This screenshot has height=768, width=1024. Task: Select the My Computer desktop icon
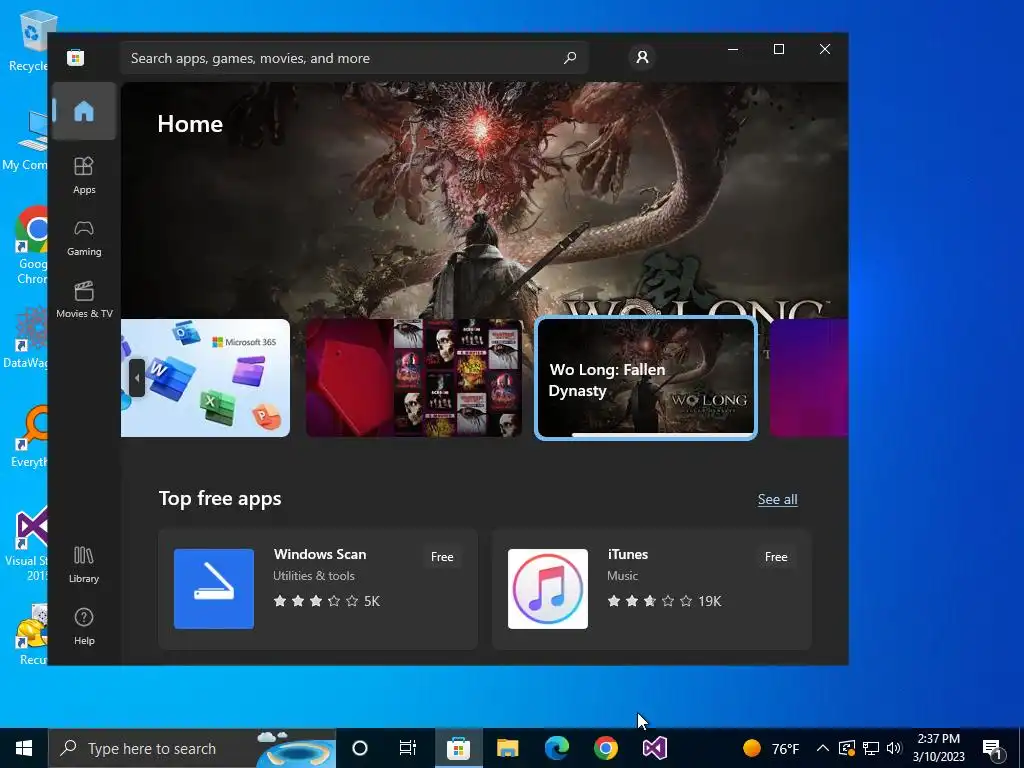(26, 140)
